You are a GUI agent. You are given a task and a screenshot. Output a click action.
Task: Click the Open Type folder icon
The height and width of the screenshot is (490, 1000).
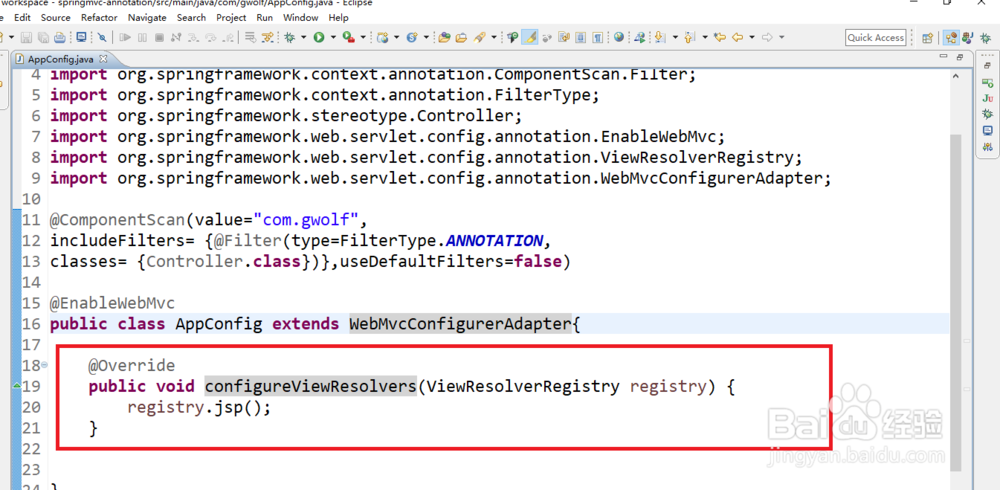(x=444, y=38)
